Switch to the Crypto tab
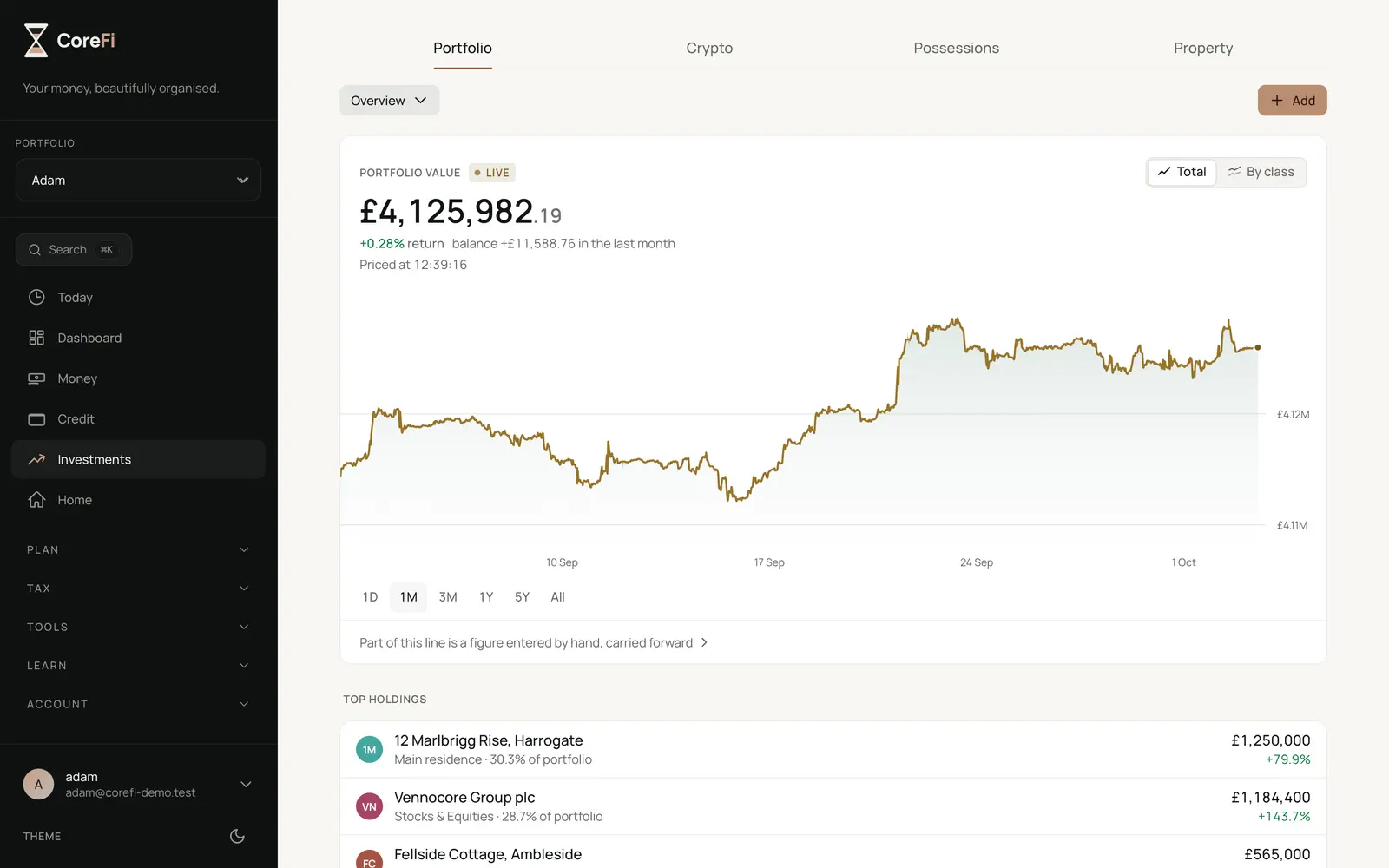Image resolution: width=1389 pixels, height=868 pixels. coord(709,48)
